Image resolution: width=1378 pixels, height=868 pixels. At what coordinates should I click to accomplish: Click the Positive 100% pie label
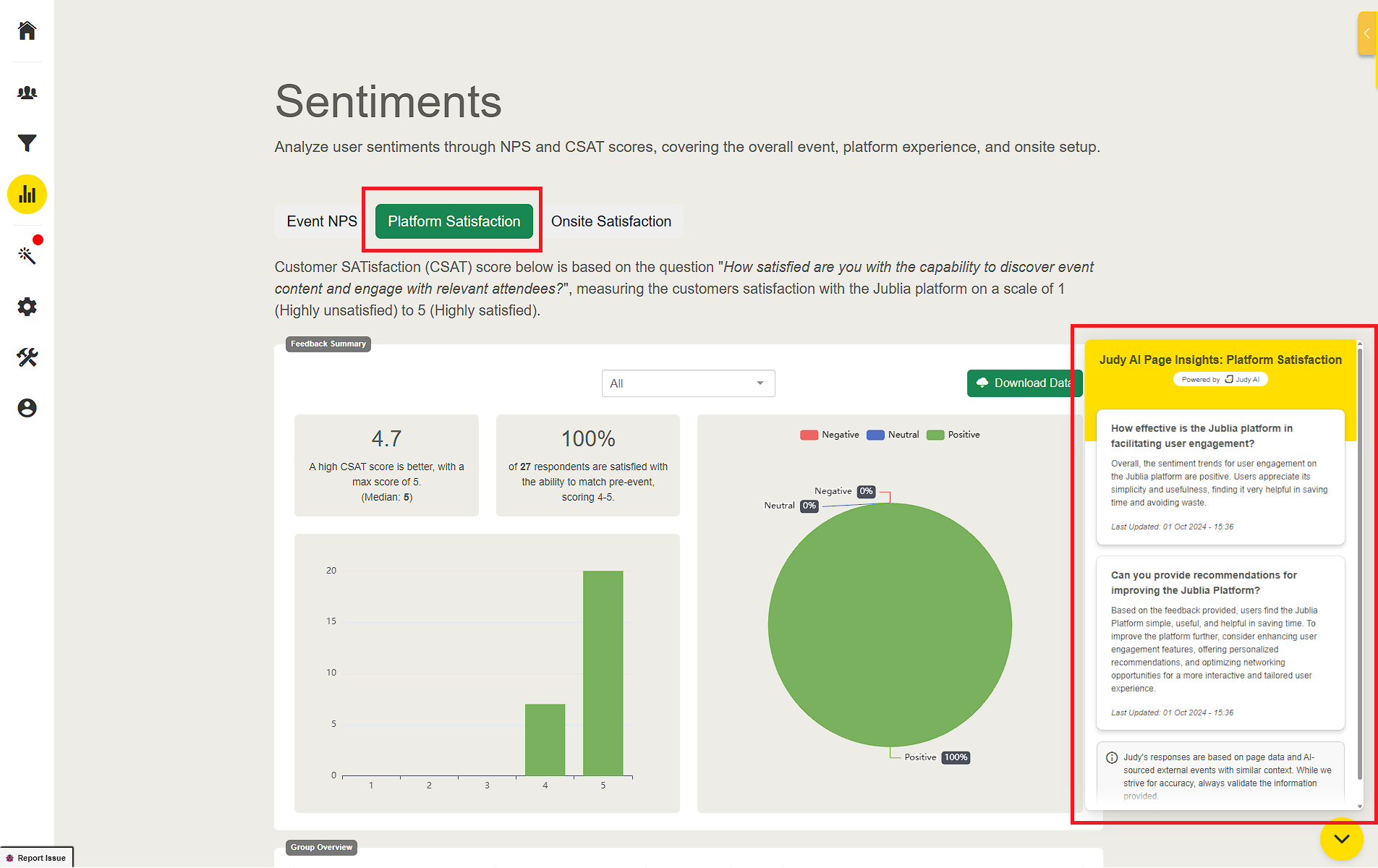(937, 757)
